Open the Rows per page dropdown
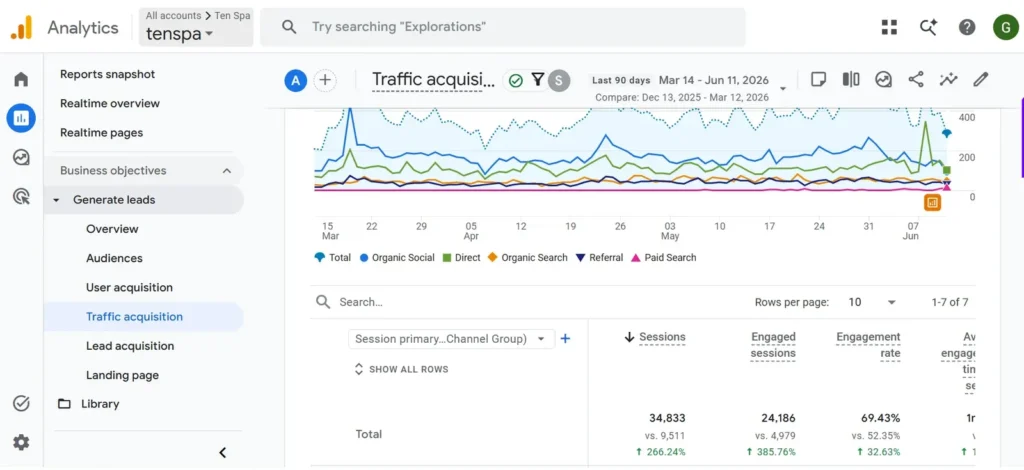The width and height of the screenshot is (1024, 470). [x=872, y=302]
